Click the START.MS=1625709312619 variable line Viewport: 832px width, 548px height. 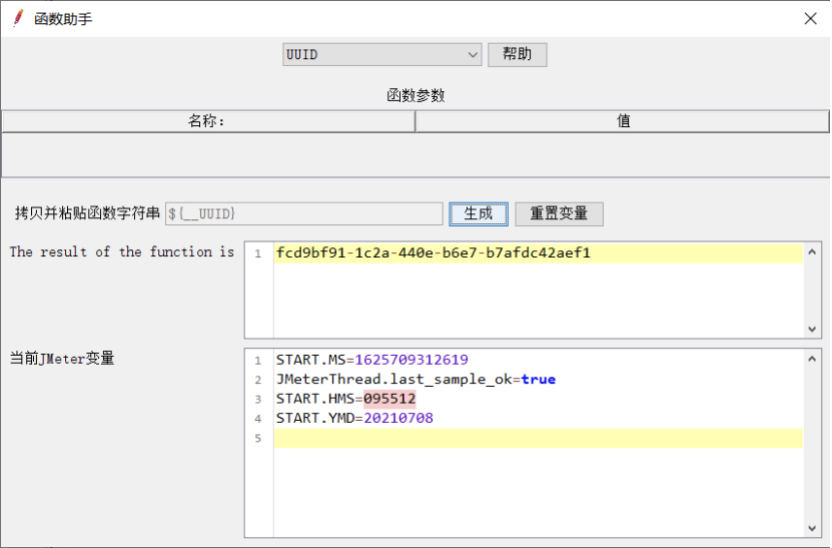click(372, 360)
